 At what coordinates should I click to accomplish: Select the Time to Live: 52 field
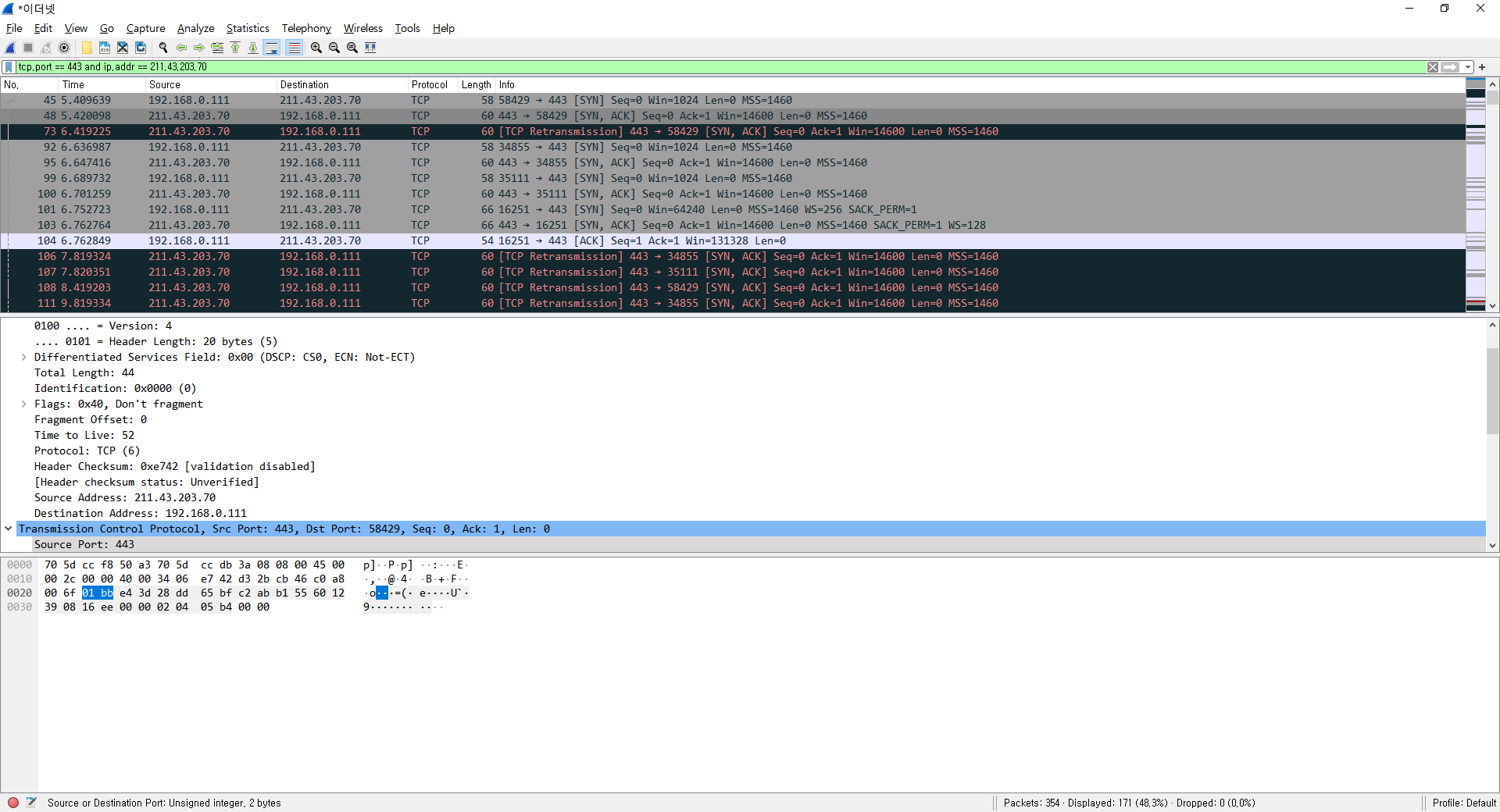tap(84, 436)
